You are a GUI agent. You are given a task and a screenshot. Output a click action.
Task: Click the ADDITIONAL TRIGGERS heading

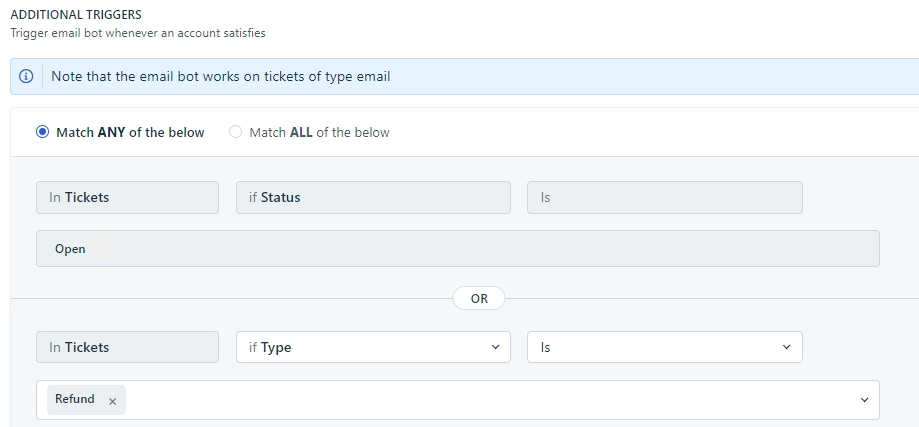coord(76,15)
